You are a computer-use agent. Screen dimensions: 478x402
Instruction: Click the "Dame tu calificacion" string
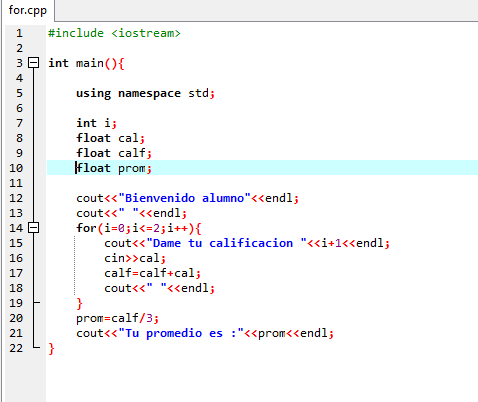[x=226, y=243]
